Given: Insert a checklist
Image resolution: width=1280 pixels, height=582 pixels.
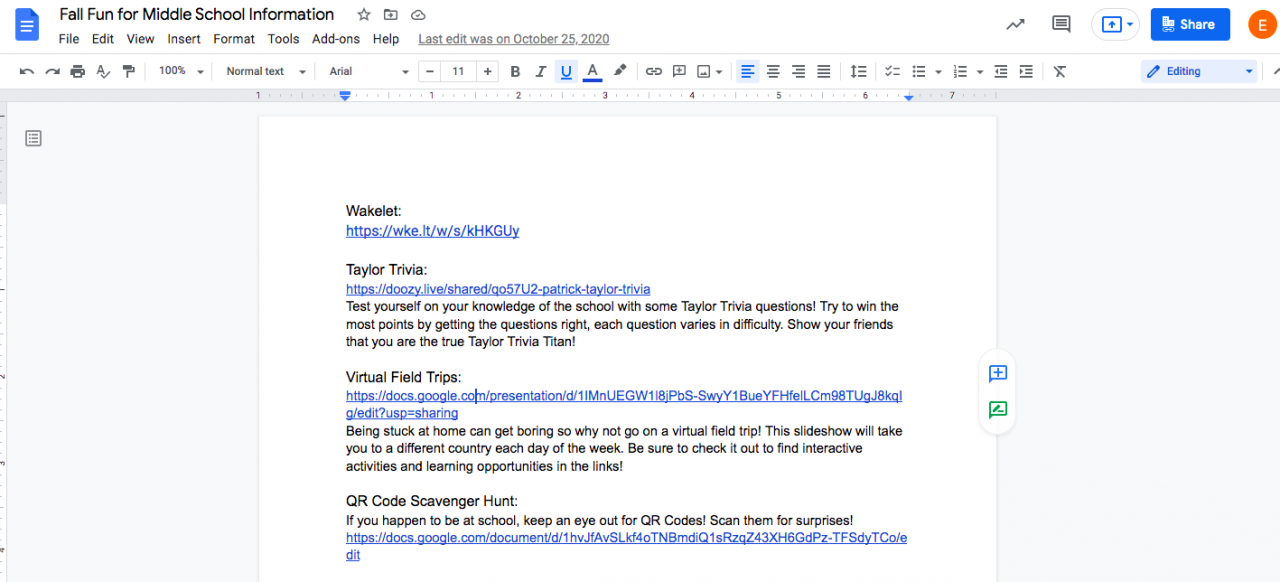Looking at the screenshot, I should [892, 71].
